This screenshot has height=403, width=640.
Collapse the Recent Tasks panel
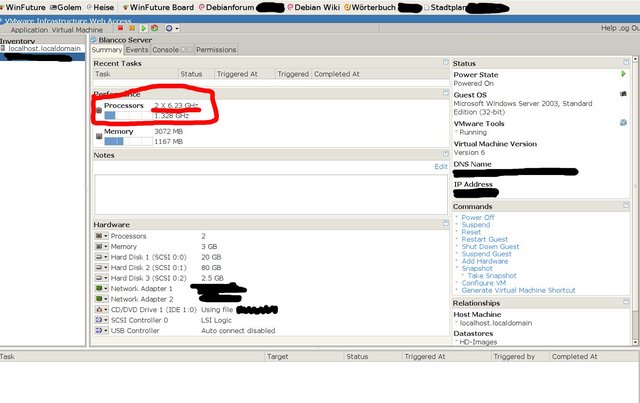coord(446,62)
